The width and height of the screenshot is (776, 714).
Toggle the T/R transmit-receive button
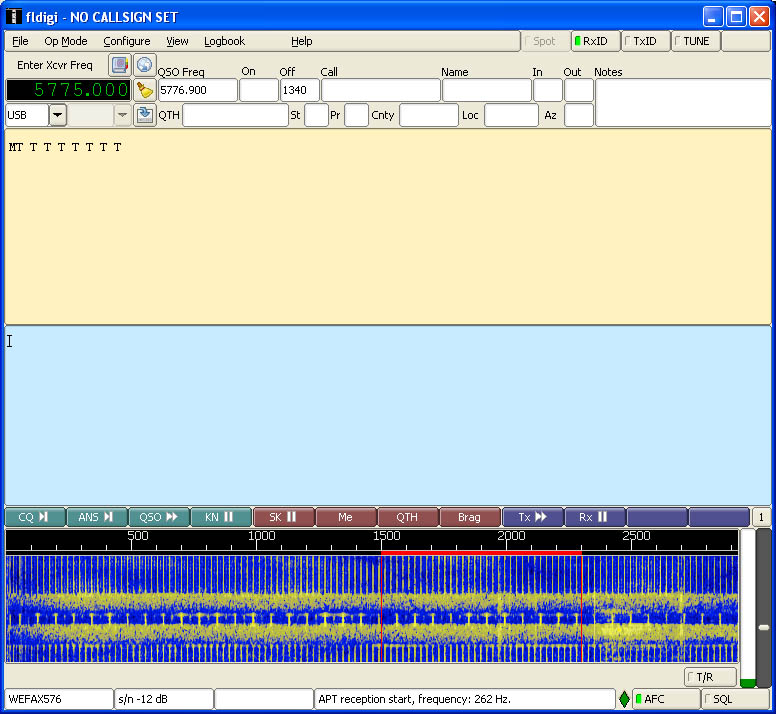(x=710, y=677)
